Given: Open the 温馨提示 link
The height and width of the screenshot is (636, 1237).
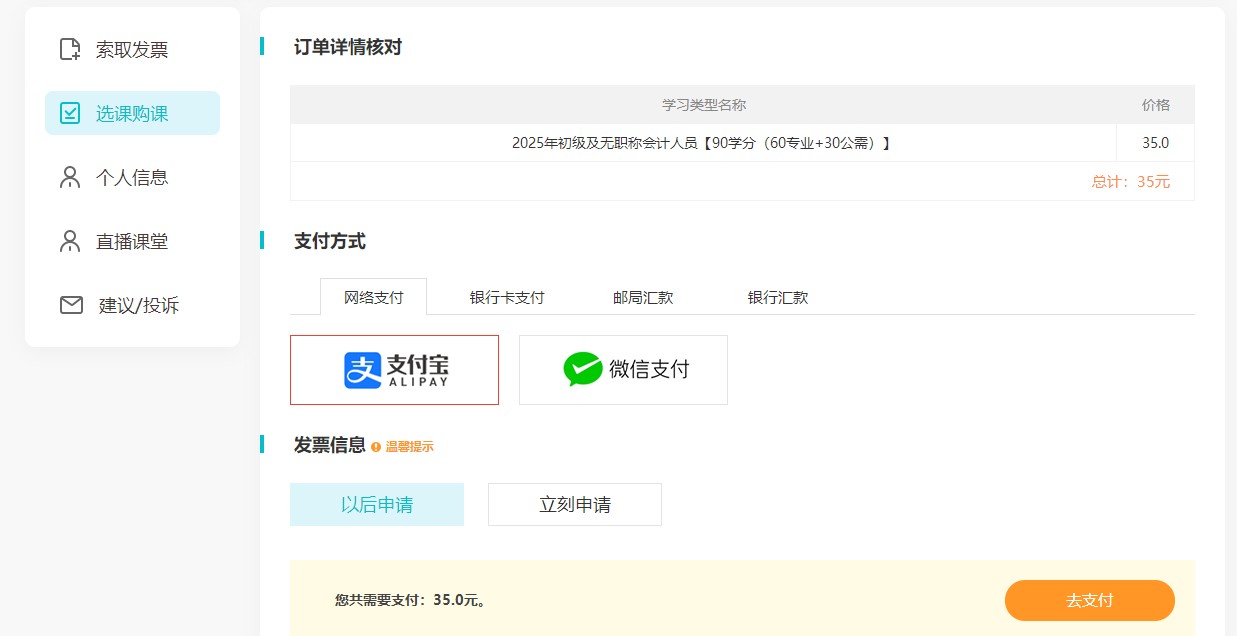Looking at the screenshot, I should pos(410,447).
